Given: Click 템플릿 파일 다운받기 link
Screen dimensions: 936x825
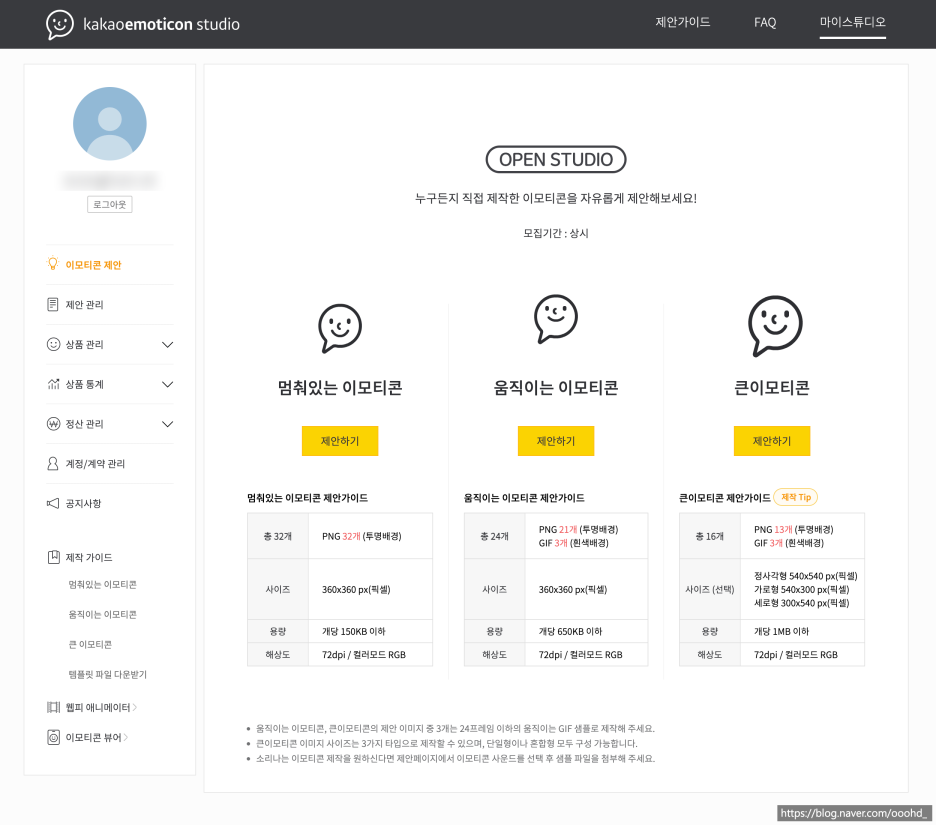Looking at the screenshot, I should (107, 674).
